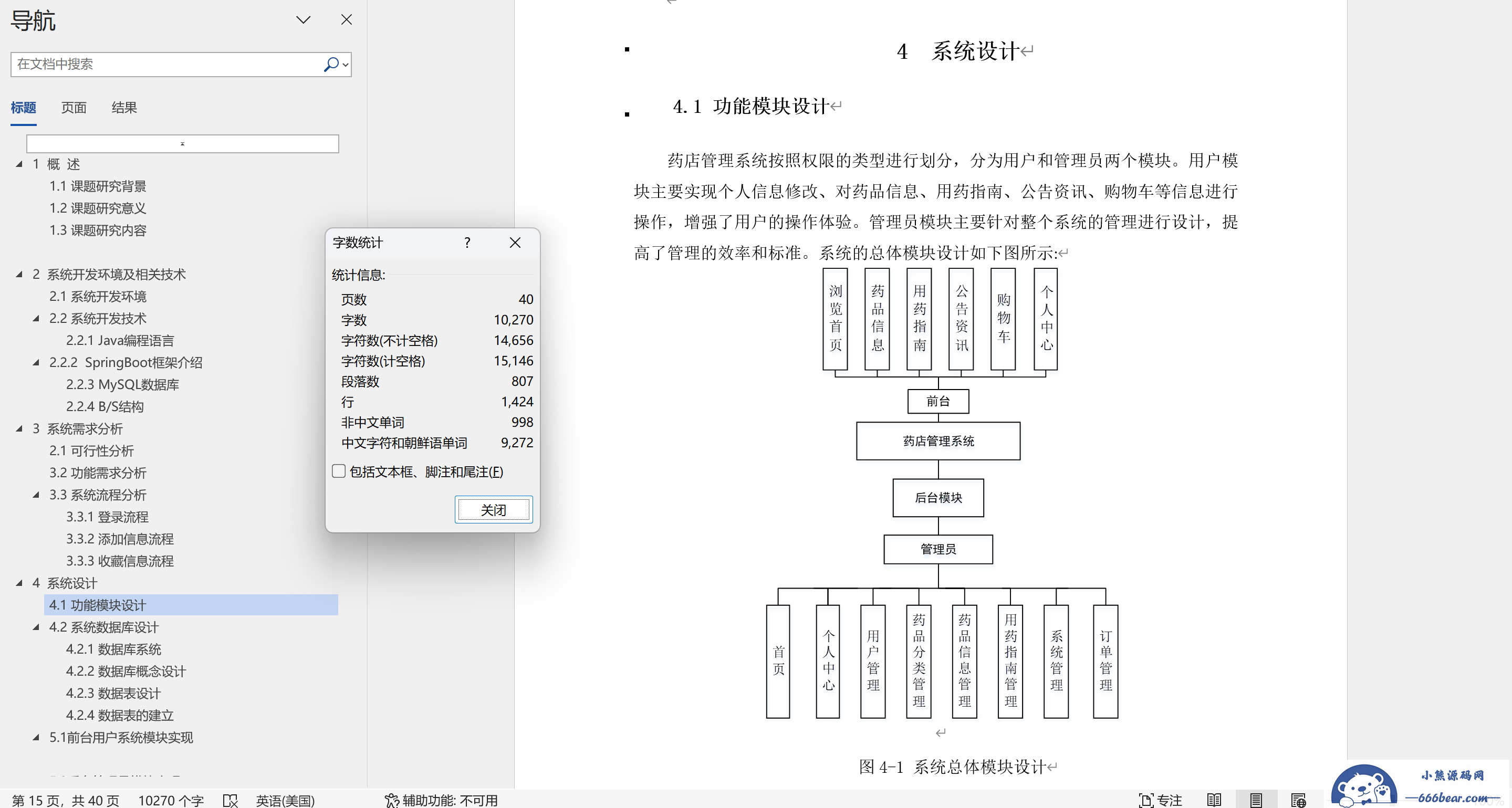Click the help question mark in word count dialog
The image size is (1512, 808).
pos(467,243)
